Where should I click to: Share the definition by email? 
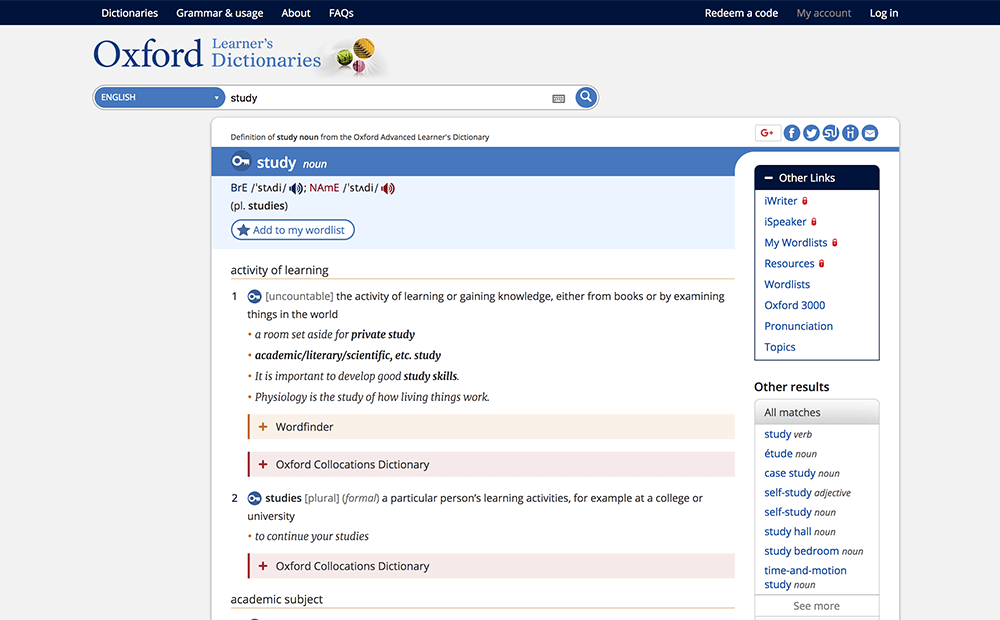tap(870, 133)
